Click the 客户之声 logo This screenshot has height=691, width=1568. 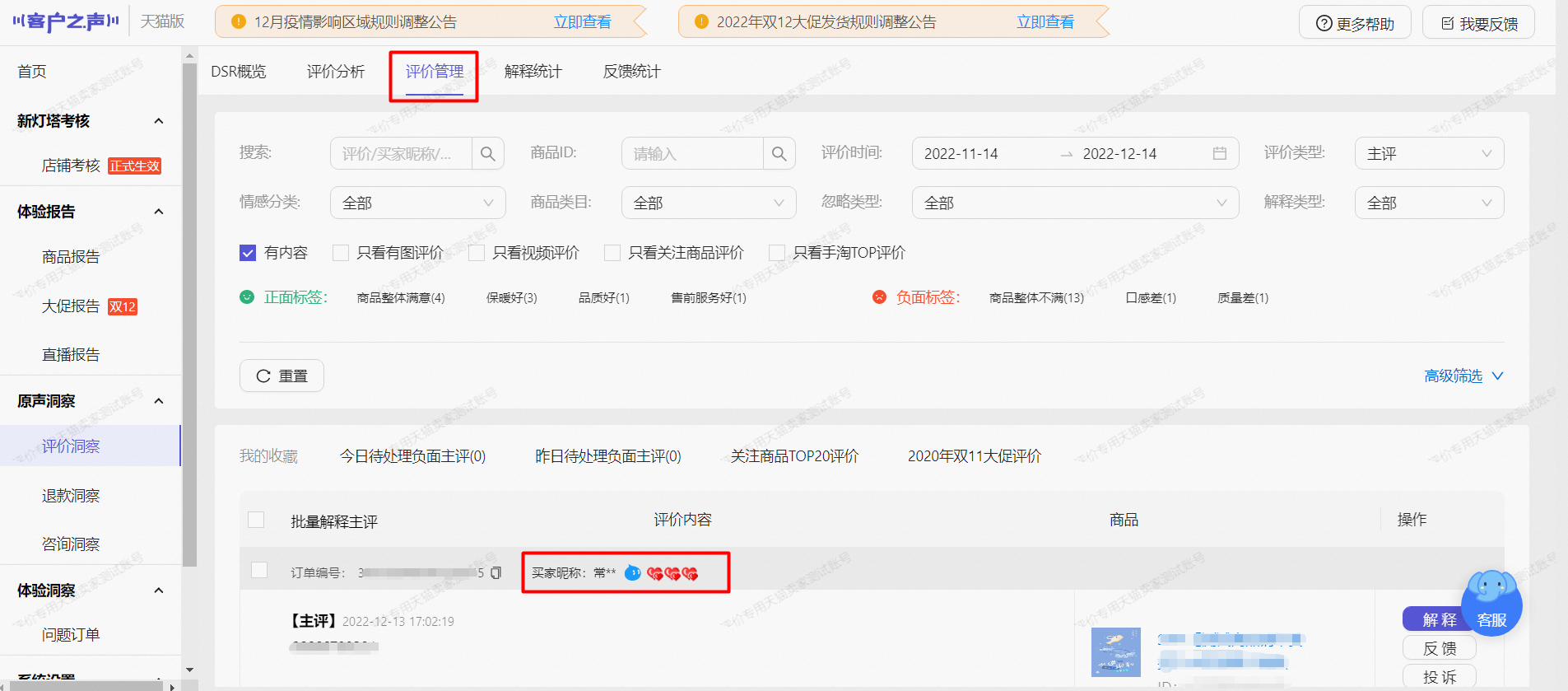[x=66, y=21]
